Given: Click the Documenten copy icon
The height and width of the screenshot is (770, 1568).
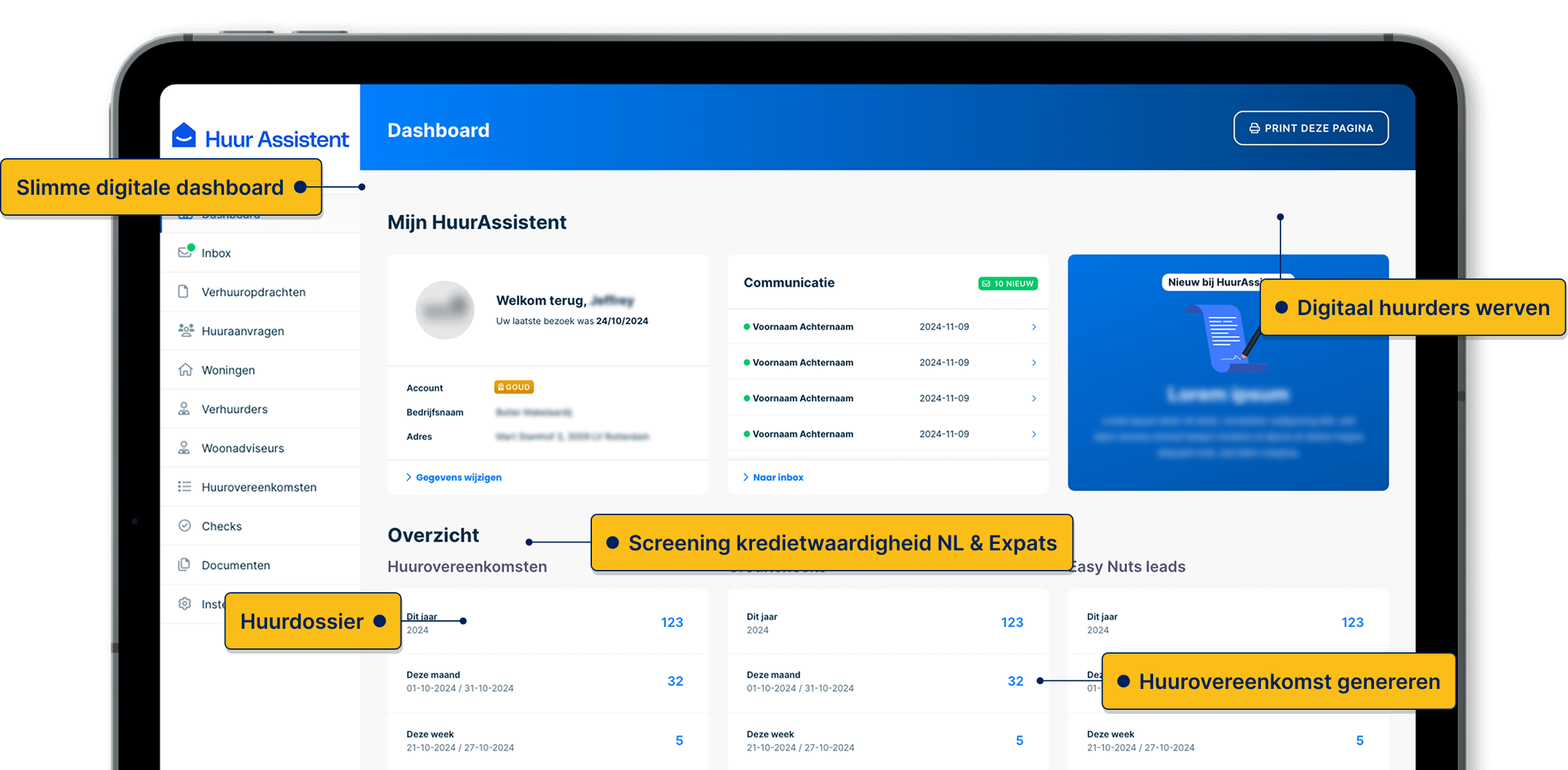Looking at the screenshot, I should (184, 564).
